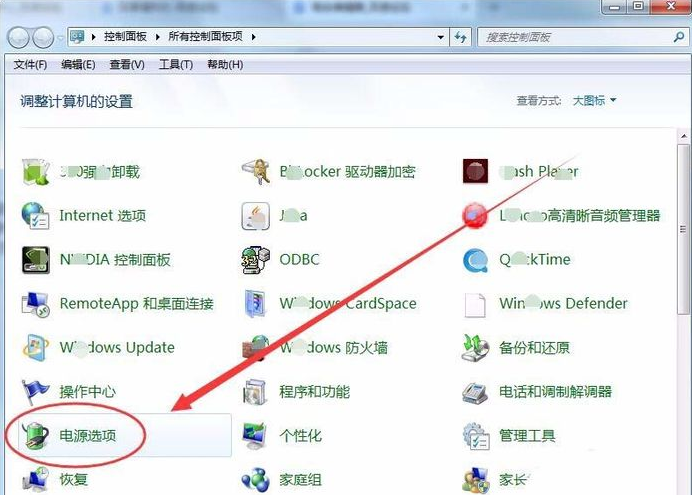The image size is (692, 495).
Task: Open the ODBC data source icon
Action: 256,259
